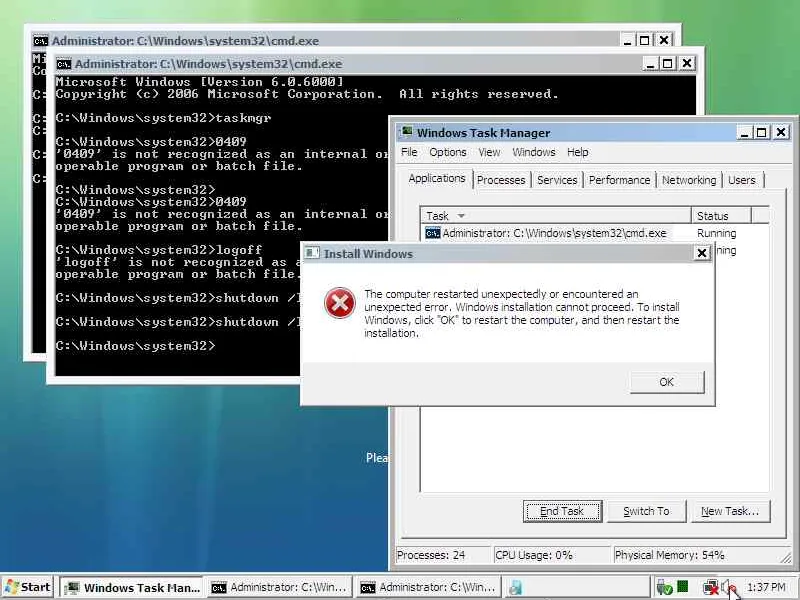This screenshot has width=800, height=600.
Task: Minimize the front cmd.exe window
Action: pyautogui.click(x=650, y=64)
